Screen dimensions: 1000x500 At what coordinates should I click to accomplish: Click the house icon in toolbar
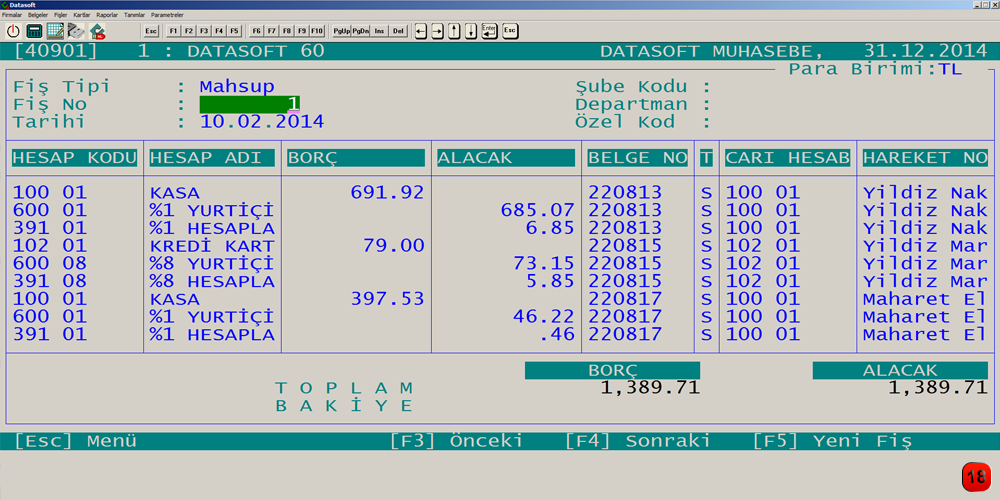coord(97,30)
